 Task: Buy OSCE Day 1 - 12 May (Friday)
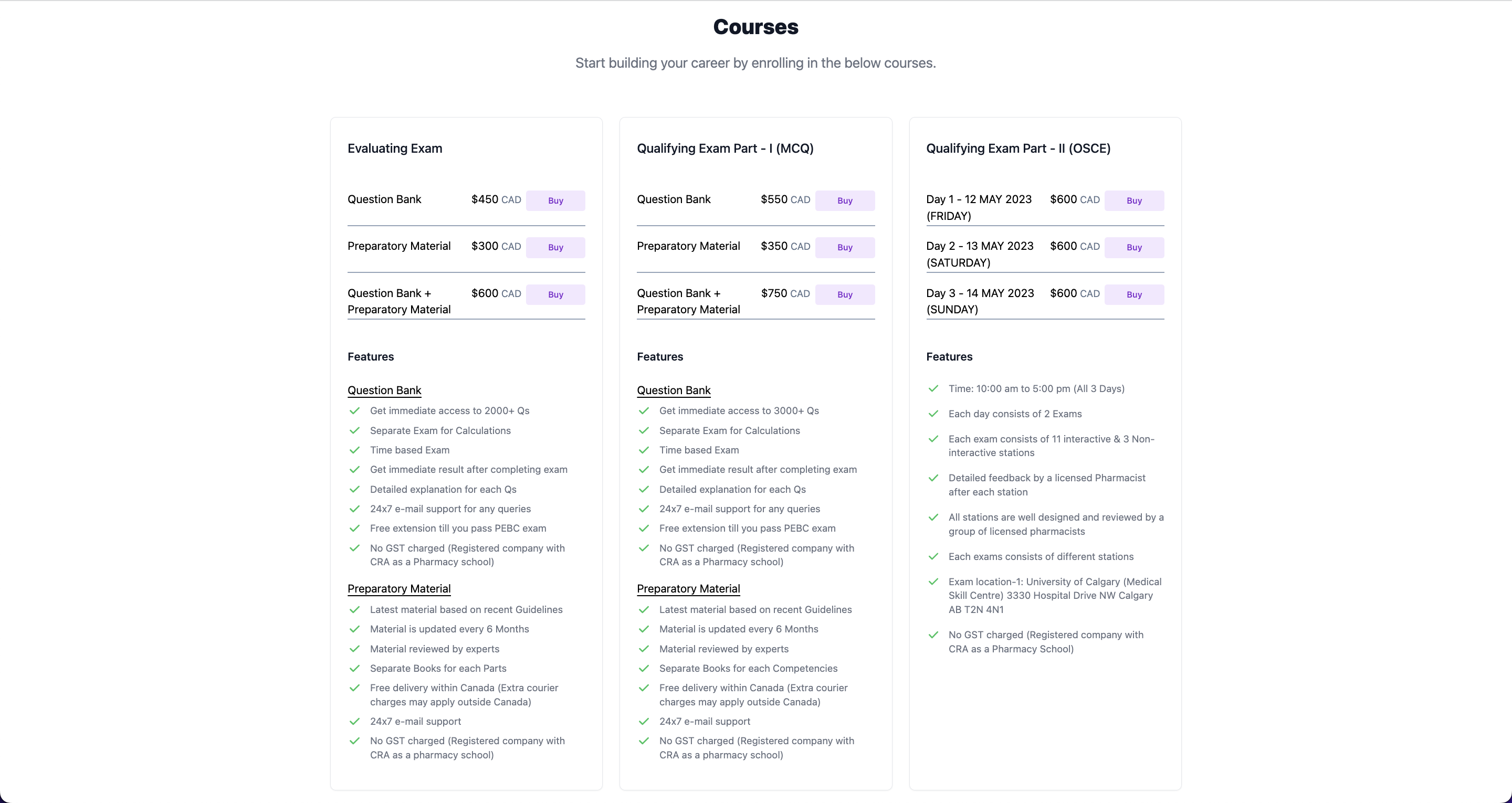1134,200
